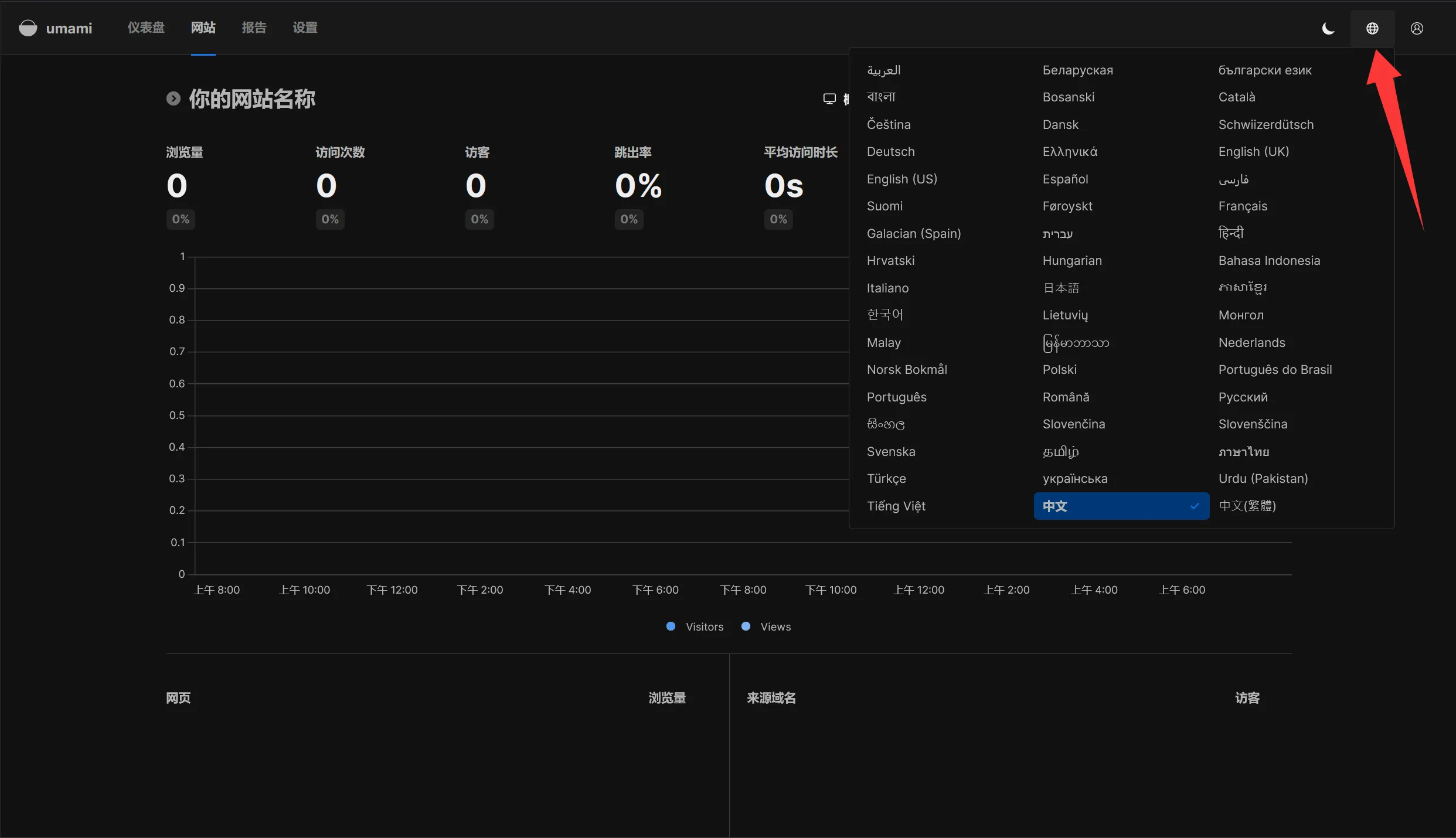Choose English (US) from the language list

point(902,179)
